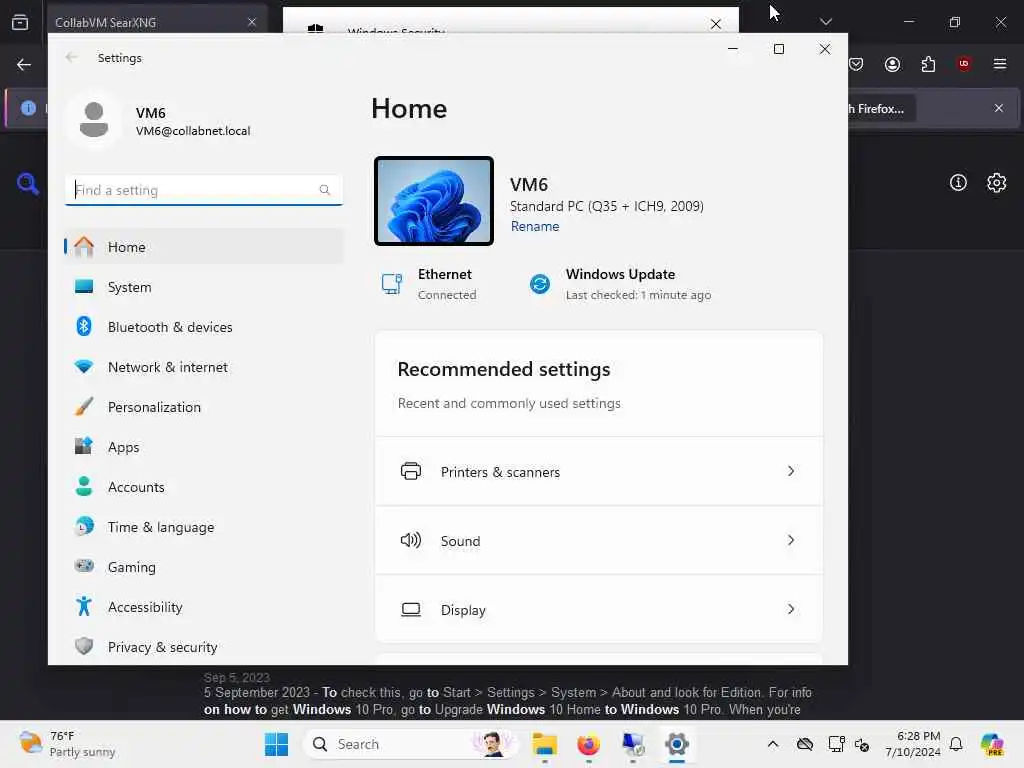Image resolution: width=1024 pixels, height=768 pixels.
Task: Dismiss the Firefox notification bar
Action: 999,108
